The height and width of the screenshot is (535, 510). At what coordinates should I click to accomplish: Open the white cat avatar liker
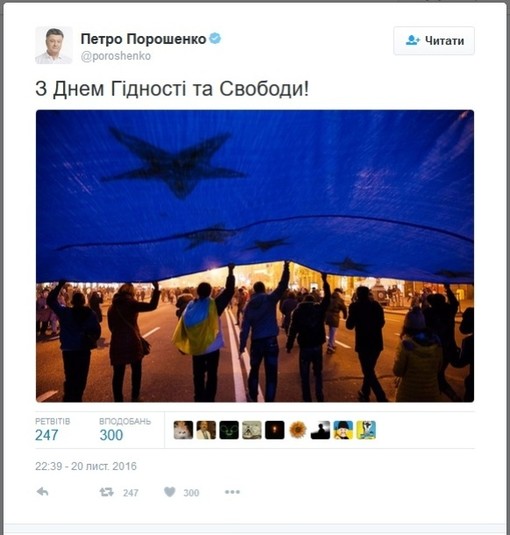183,430
